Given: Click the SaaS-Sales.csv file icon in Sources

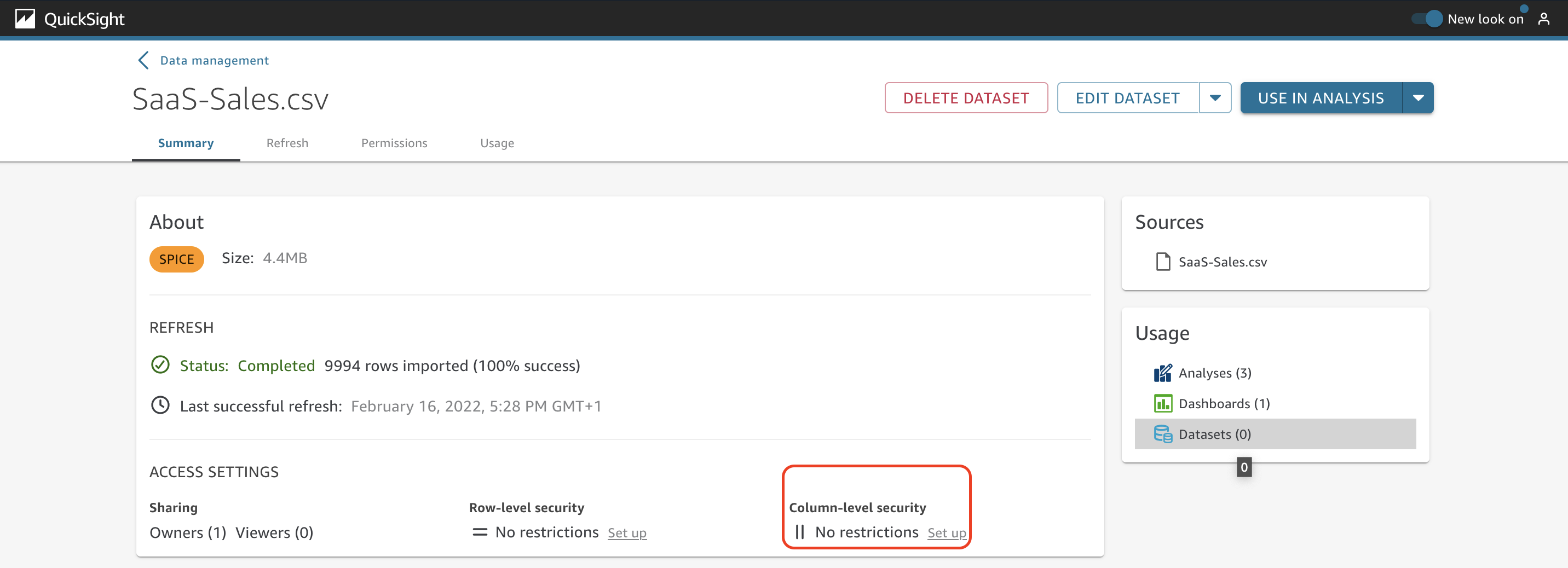Looking at the screenshot, I should (x=1163, y=262).
